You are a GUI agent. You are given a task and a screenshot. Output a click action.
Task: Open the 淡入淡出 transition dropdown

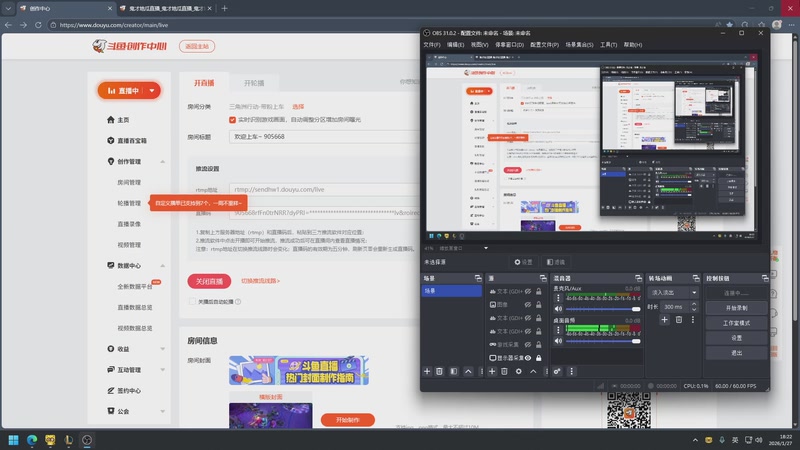[673, 292]
